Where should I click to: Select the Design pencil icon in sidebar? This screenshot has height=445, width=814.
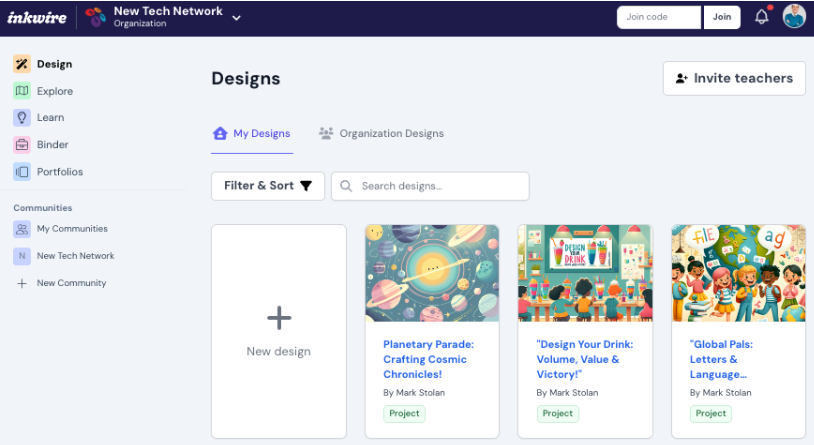[22, 64]
